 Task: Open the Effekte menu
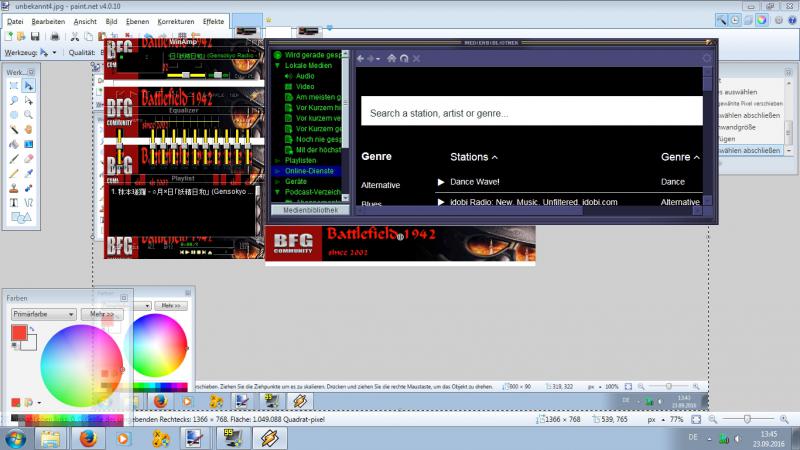213,21
